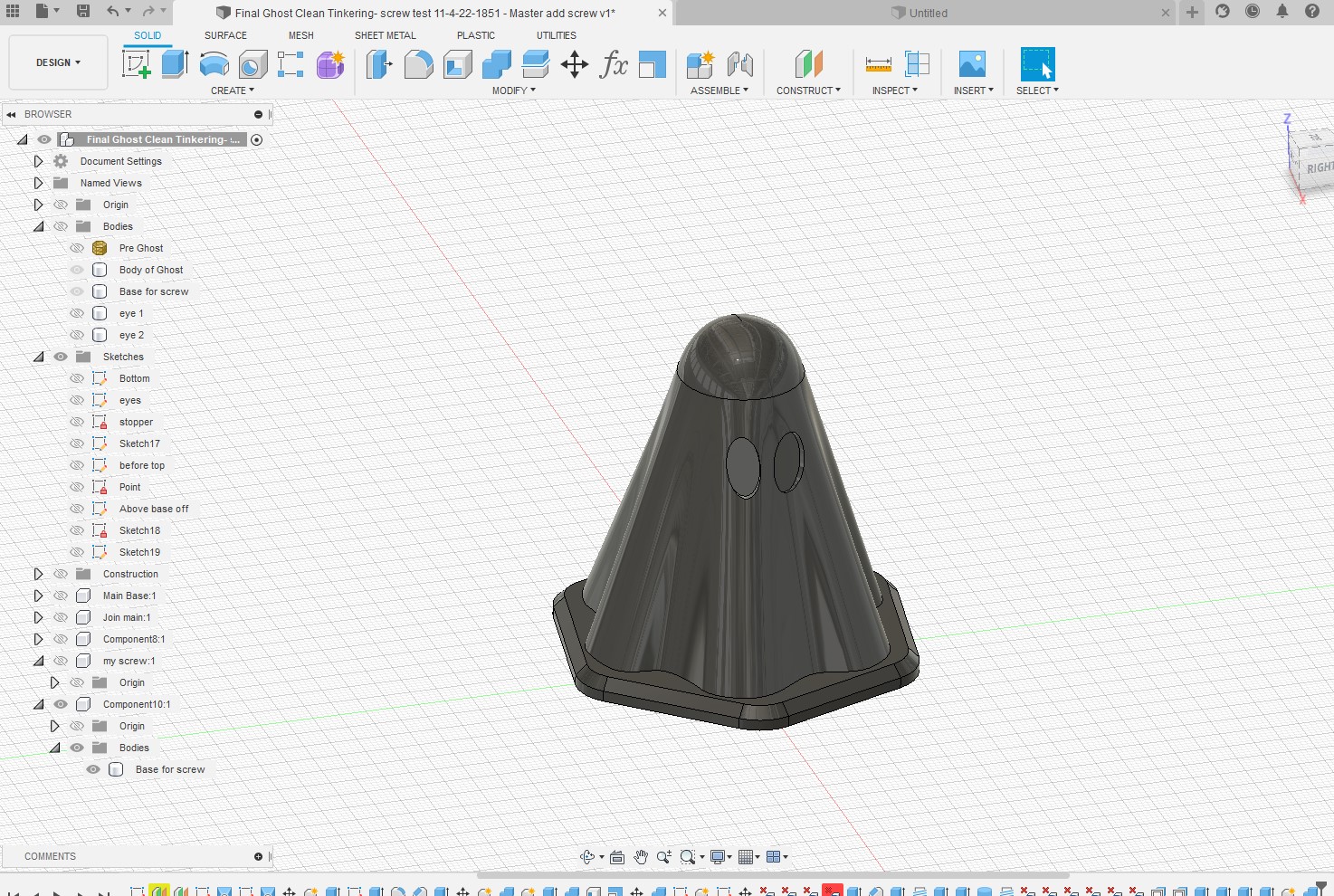Select the Create Sketch tool
Viewport: 1334px width, 896px height.
pos(138,63)
